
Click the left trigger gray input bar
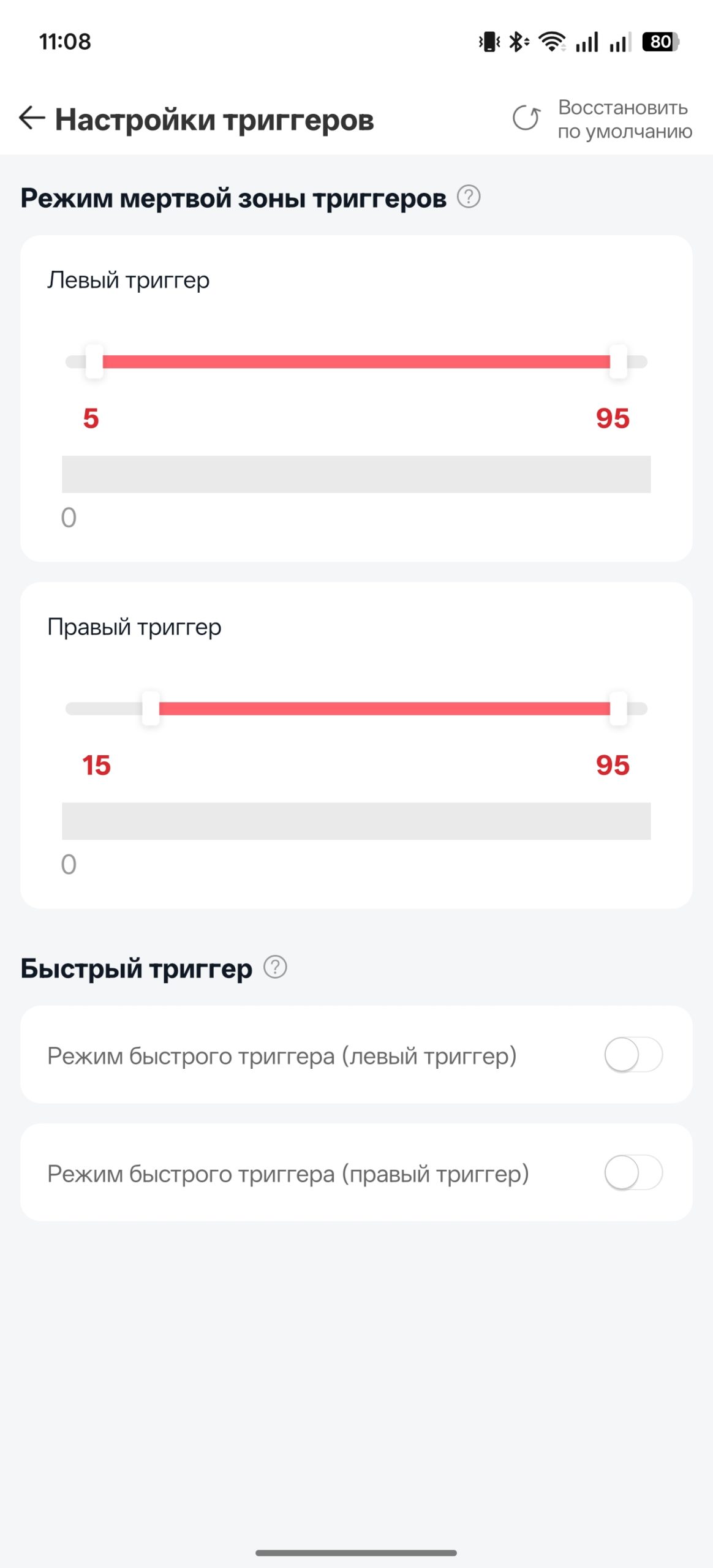point(356,474)
